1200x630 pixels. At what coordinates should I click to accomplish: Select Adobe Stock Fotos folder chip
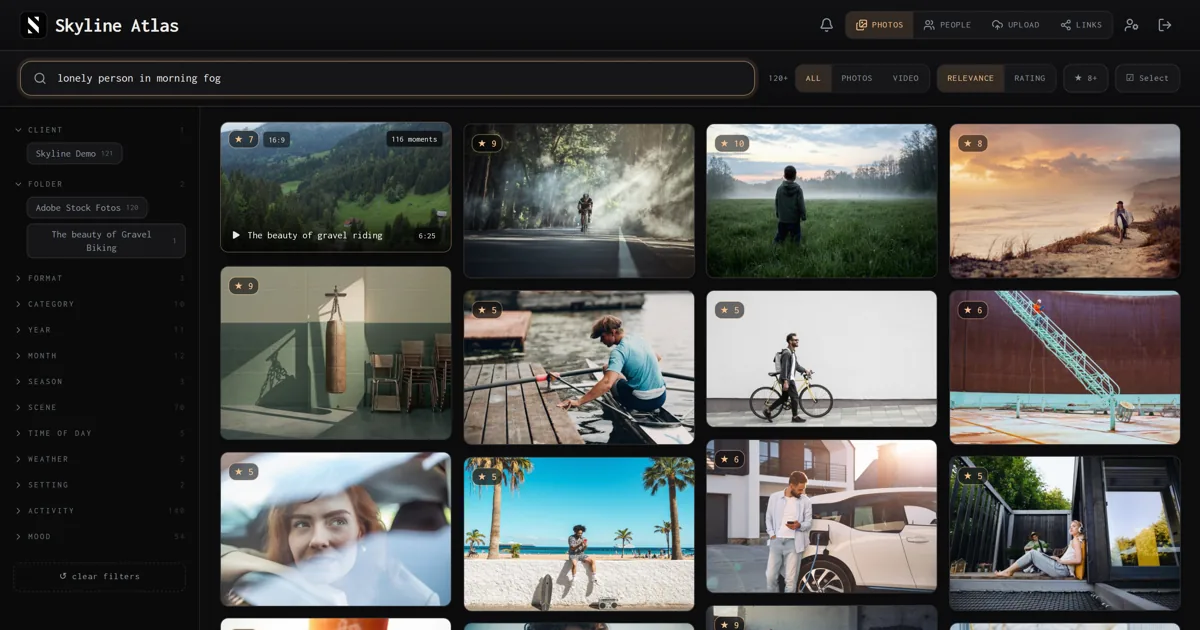pyautogui.click(x=88, y=208)
